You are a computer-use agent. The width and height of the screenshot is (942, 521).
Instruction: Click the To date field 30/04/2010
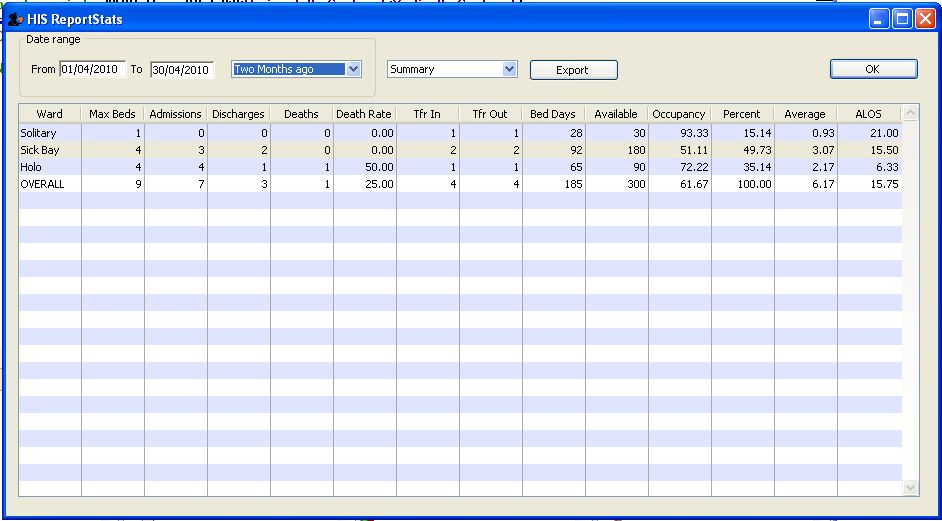pyautogui.click(x=182, y=70)
